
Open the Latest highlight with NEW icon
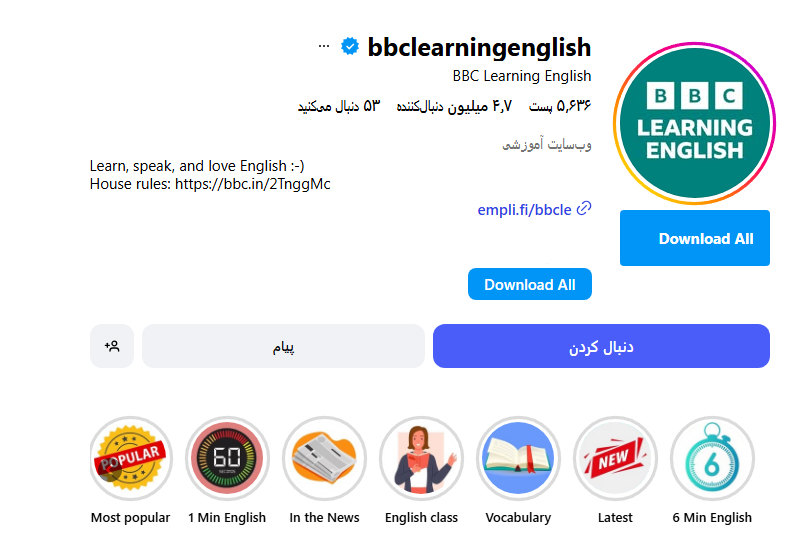click(615, 458)
